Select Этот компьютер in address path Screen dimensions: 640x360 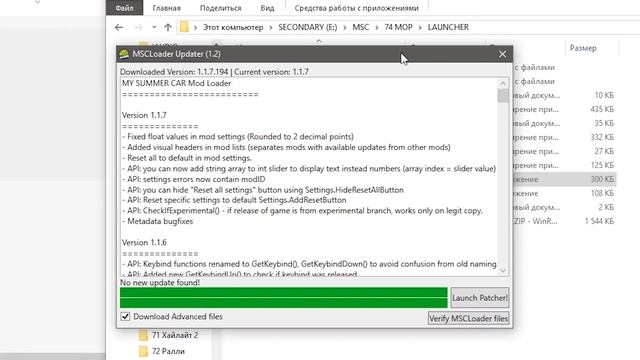[x=233, y=27]
